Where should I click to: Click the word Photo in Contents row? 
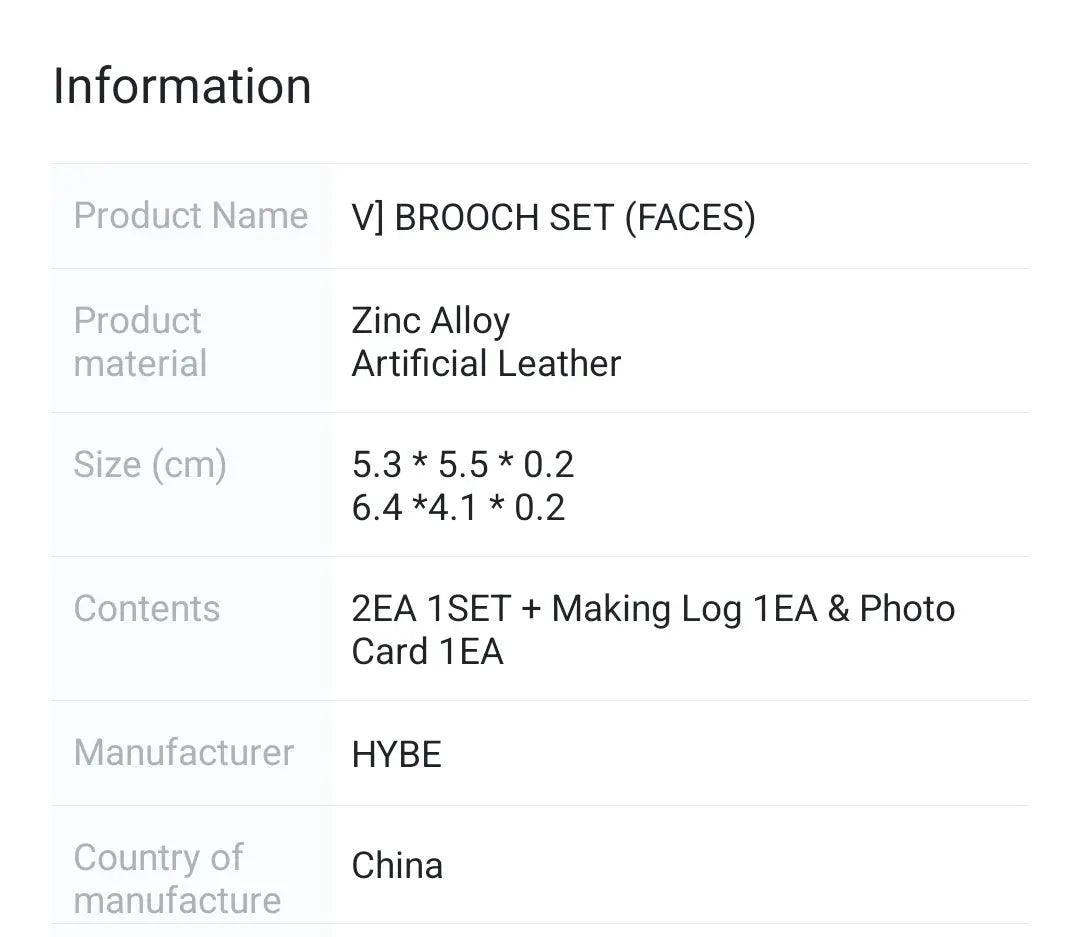click(x=907, y=609)
